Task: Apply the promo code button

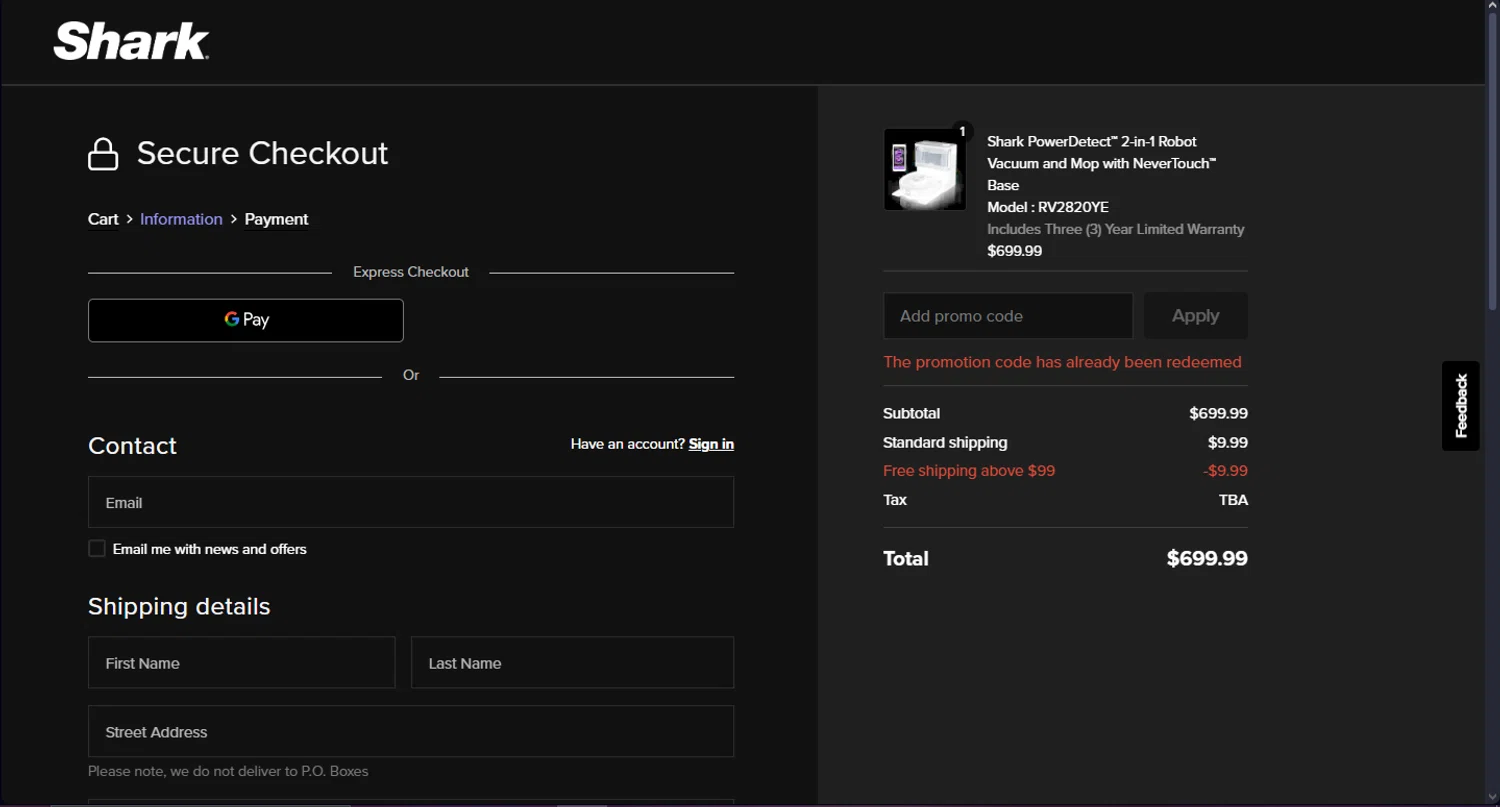Action: pos(1195,316)
